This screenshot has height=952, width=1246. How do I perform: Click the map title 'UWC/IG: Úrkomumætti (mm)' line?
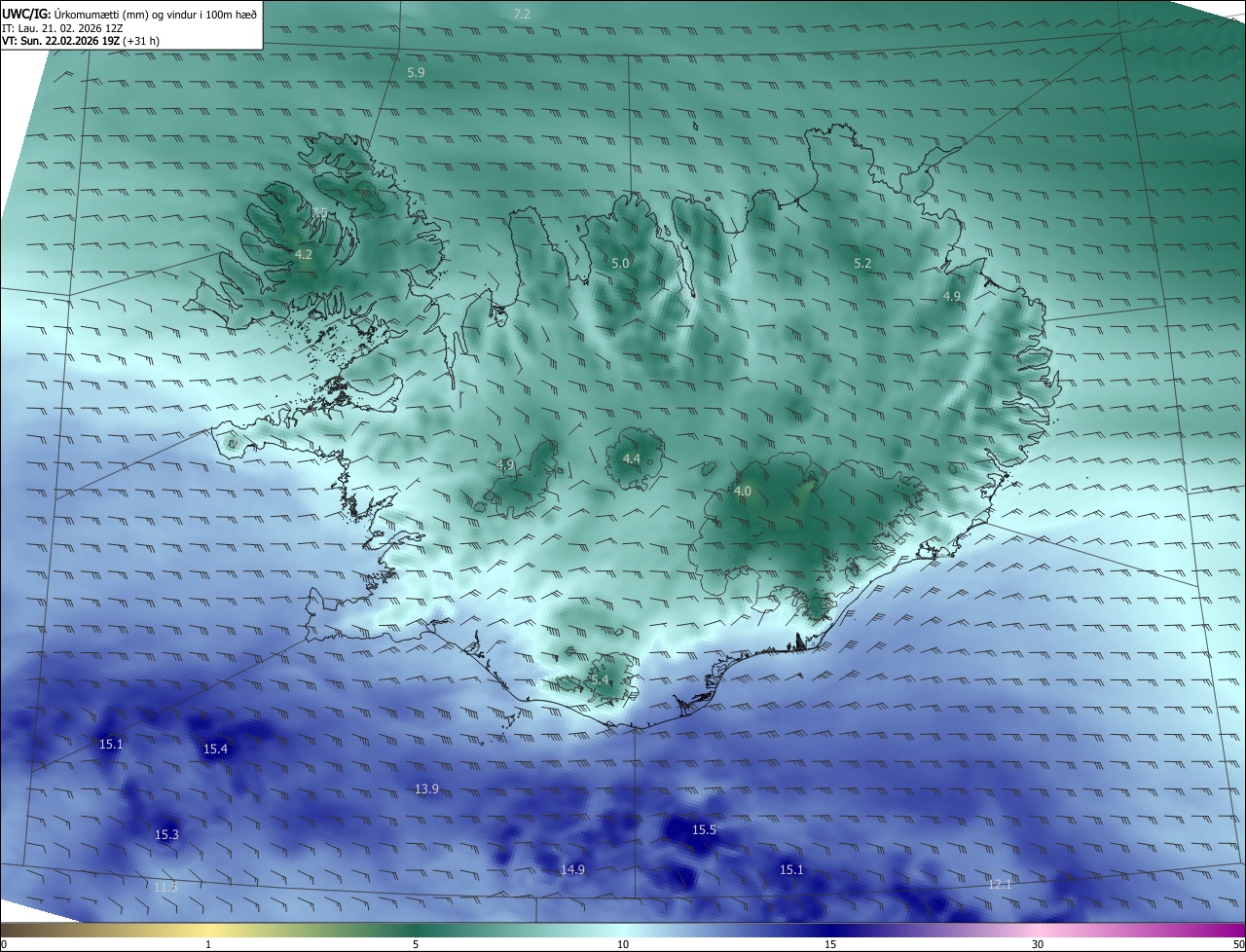coord(129,13)
